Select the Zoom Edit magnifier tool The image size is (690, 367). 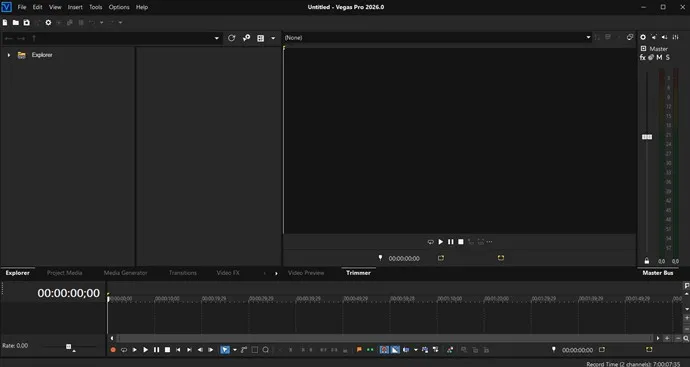coord(266,350)
